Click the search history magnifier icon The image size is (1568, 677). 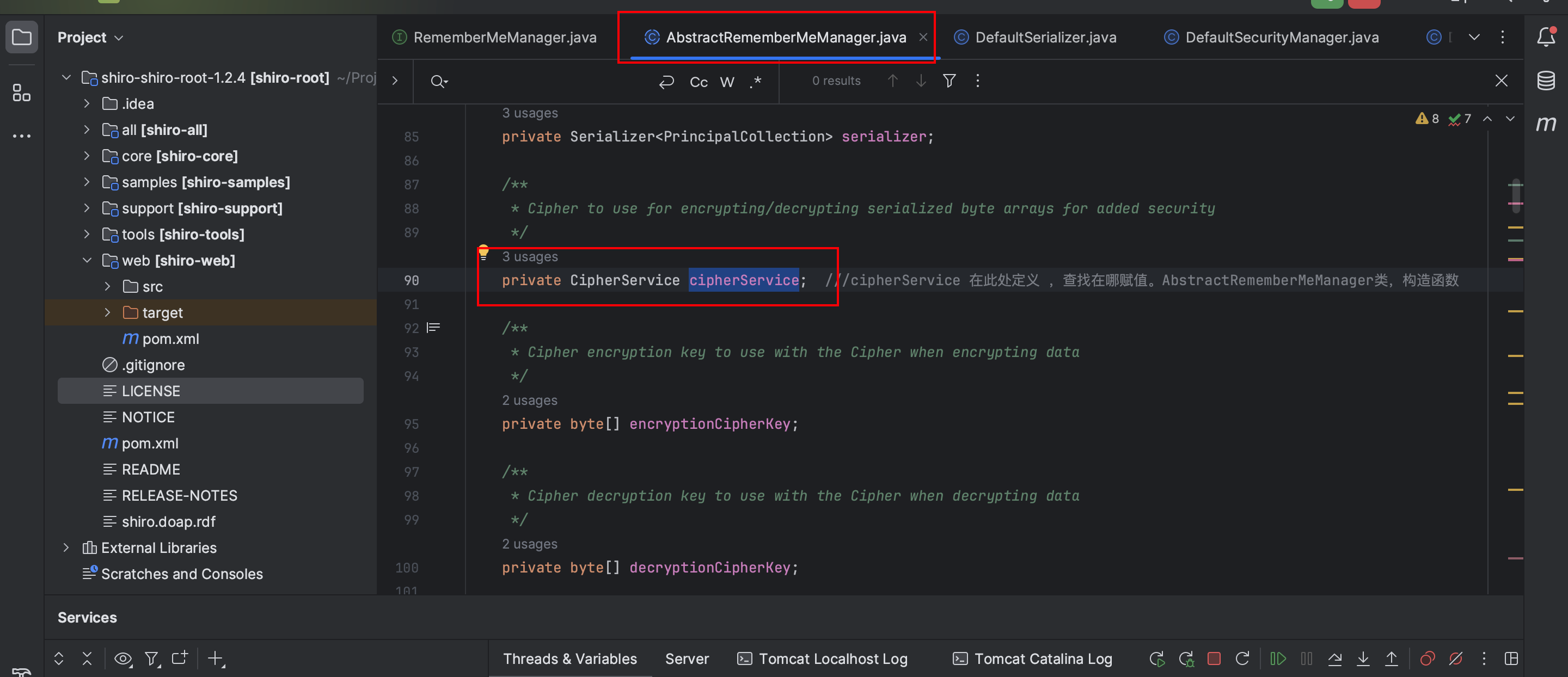pos(439,82)
